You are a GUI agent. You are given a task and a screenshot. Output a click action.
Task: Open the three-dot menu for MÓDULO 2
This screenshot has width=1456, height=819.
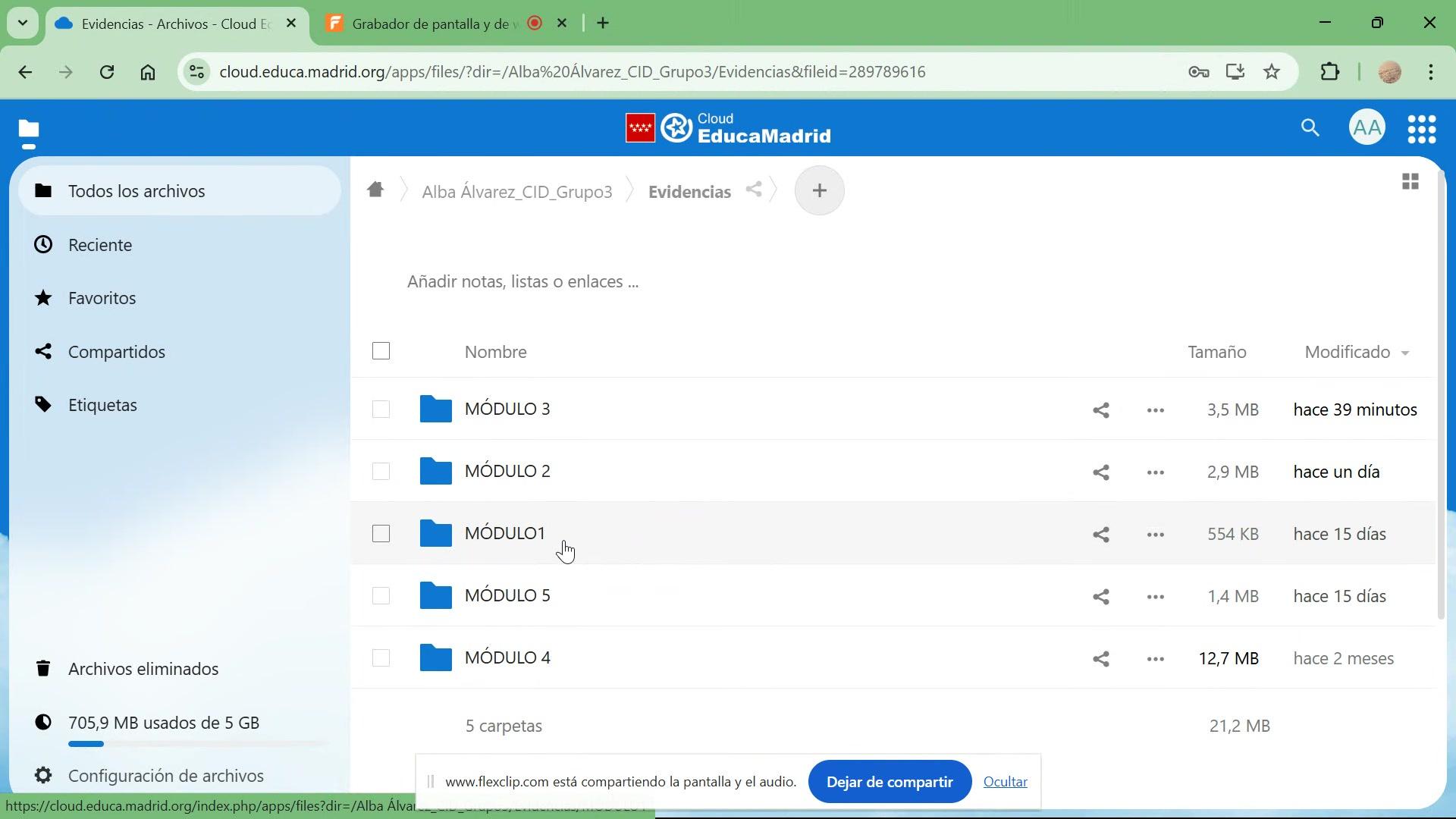(1155, 472)
